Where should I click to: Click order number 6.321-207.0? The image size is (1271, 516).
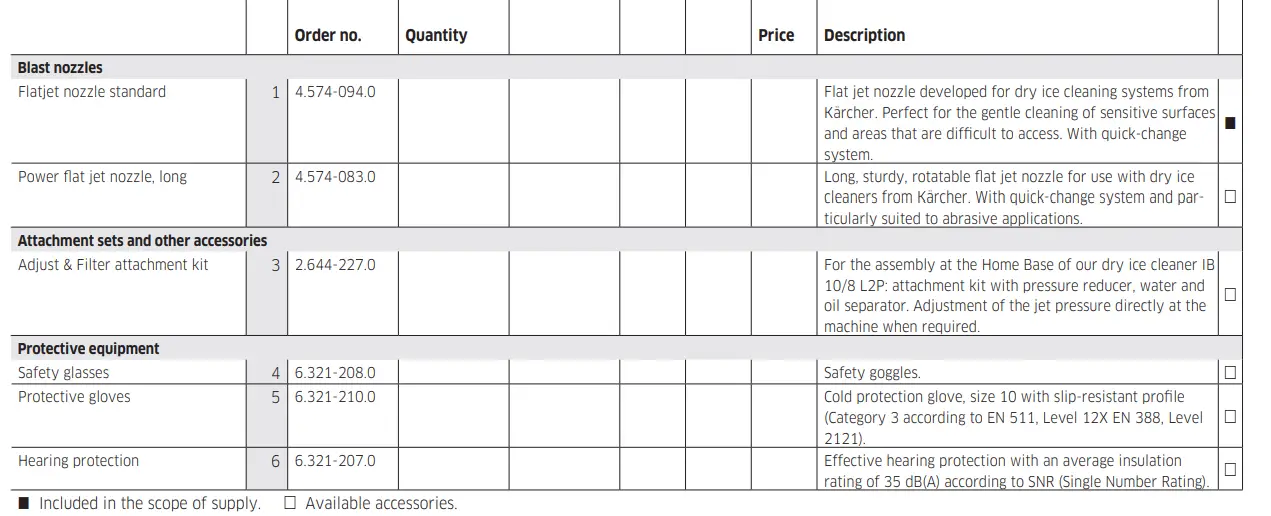point(335,461)
